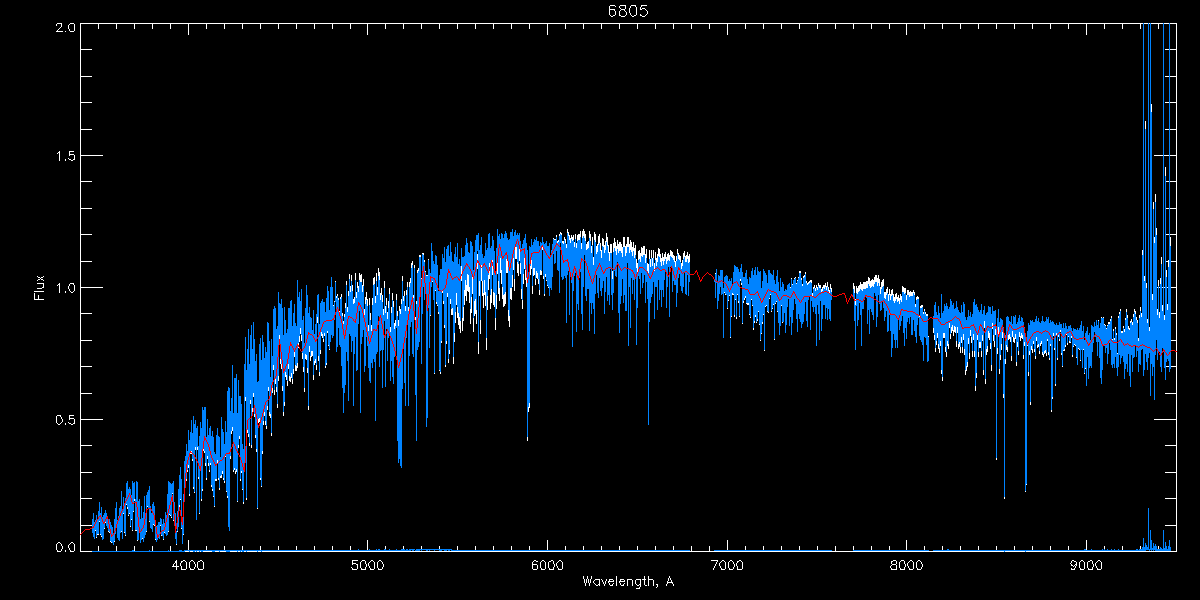Screen dimensions: 1200x600
Task: Click the 7000 x-axis tick label
Action: (727, 563)
